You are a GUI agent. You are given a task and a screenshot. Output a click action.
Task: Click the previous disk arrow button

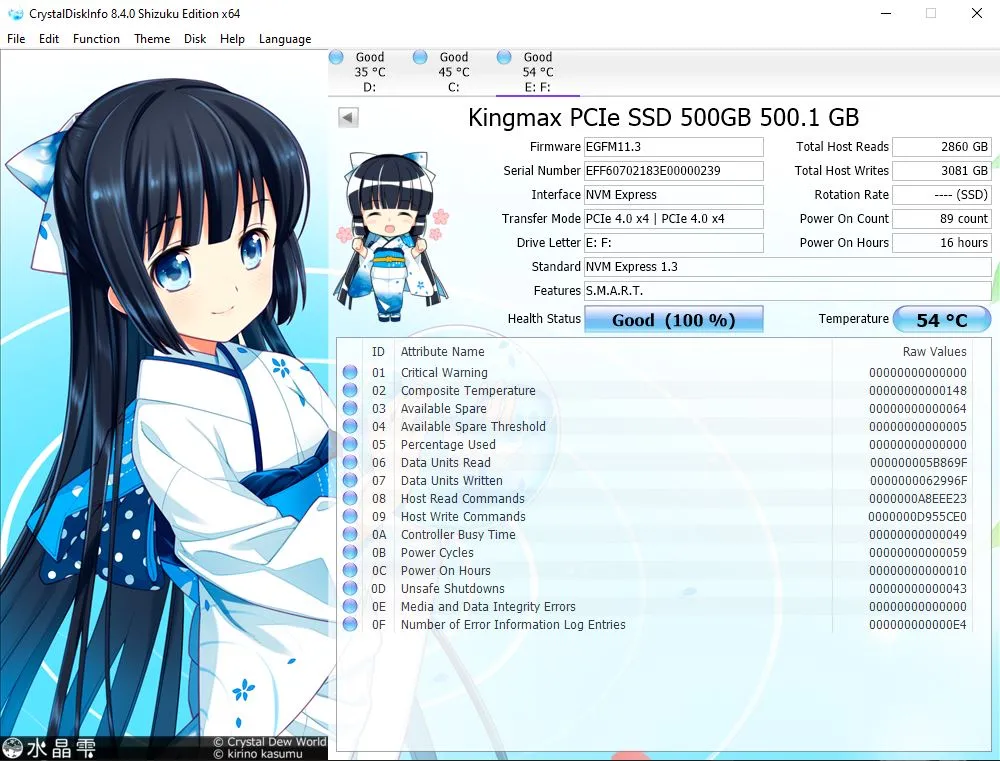coord(348,117)
